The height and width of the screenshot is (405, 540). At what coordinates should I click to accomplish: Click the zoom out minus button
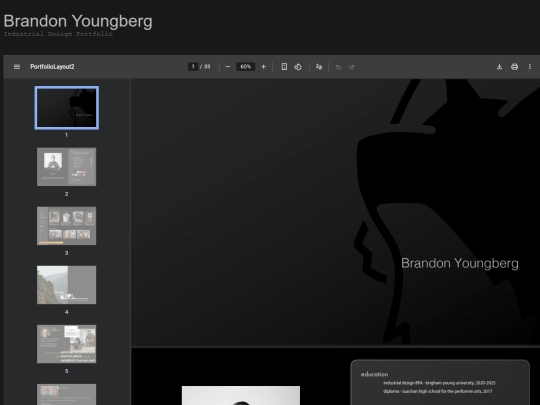228,67
